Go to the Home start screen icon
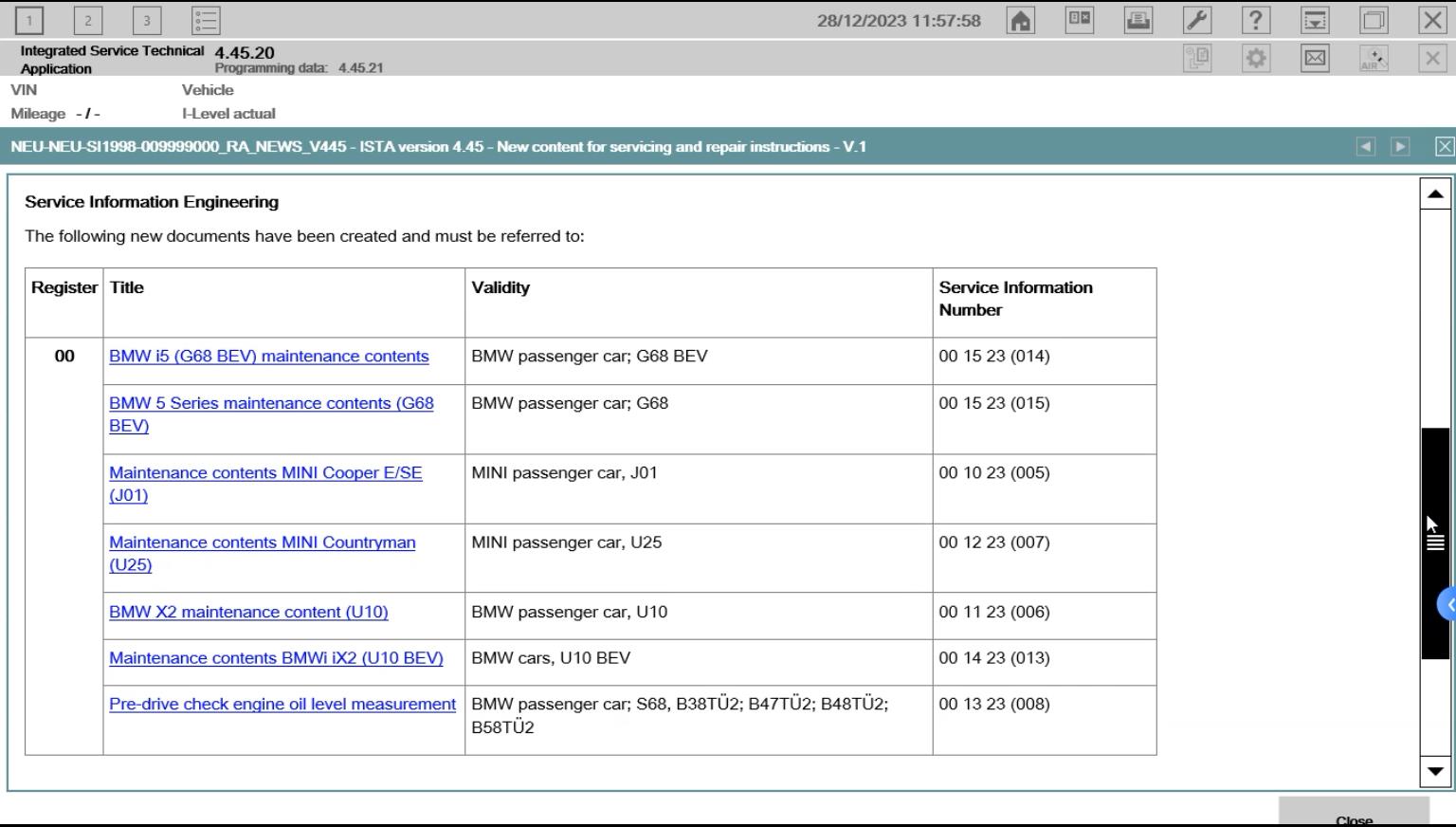The width and height of the screenshot is (1456, 827). tap(1021, 20)
